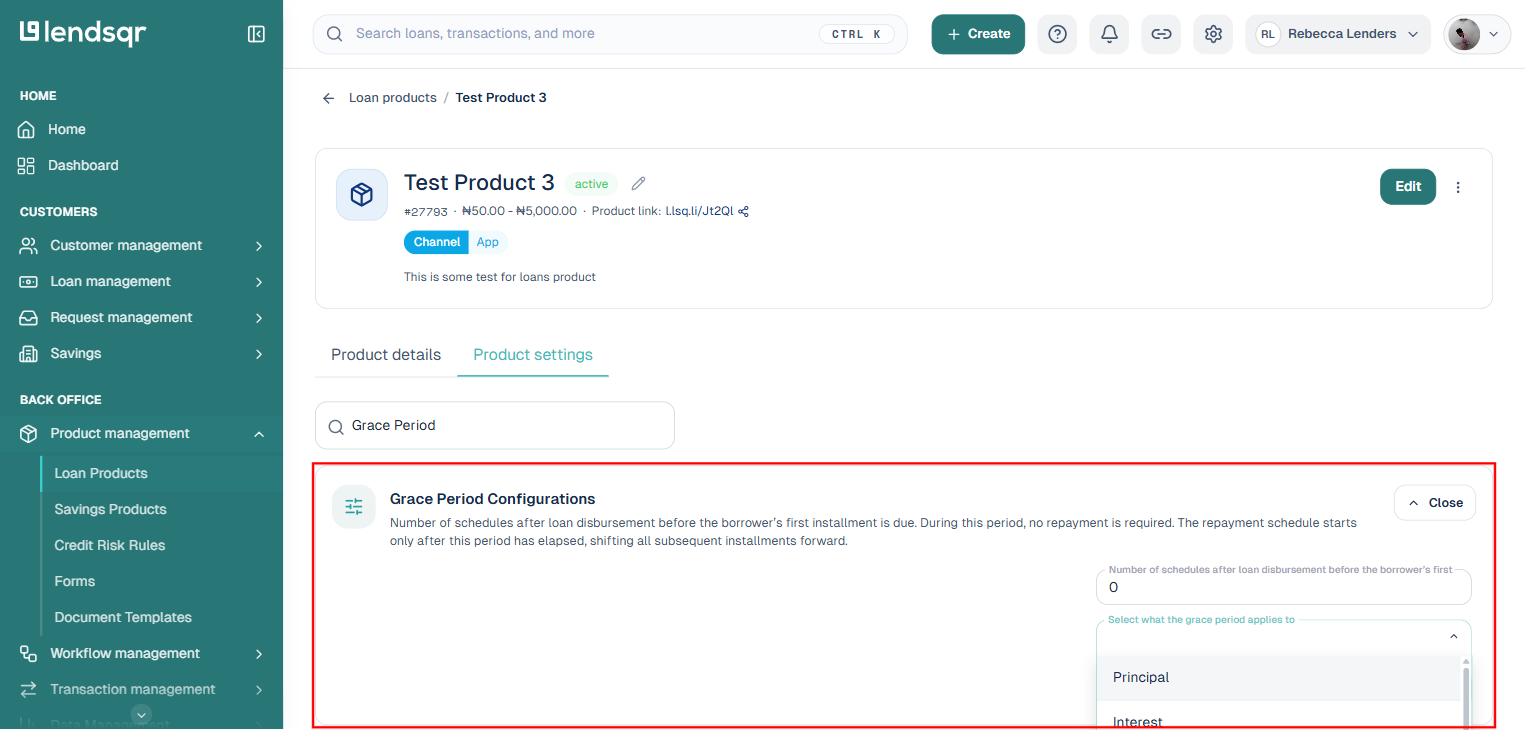Open Savings Products in sidebar
Screen dimensions: 1535x730
110,510
